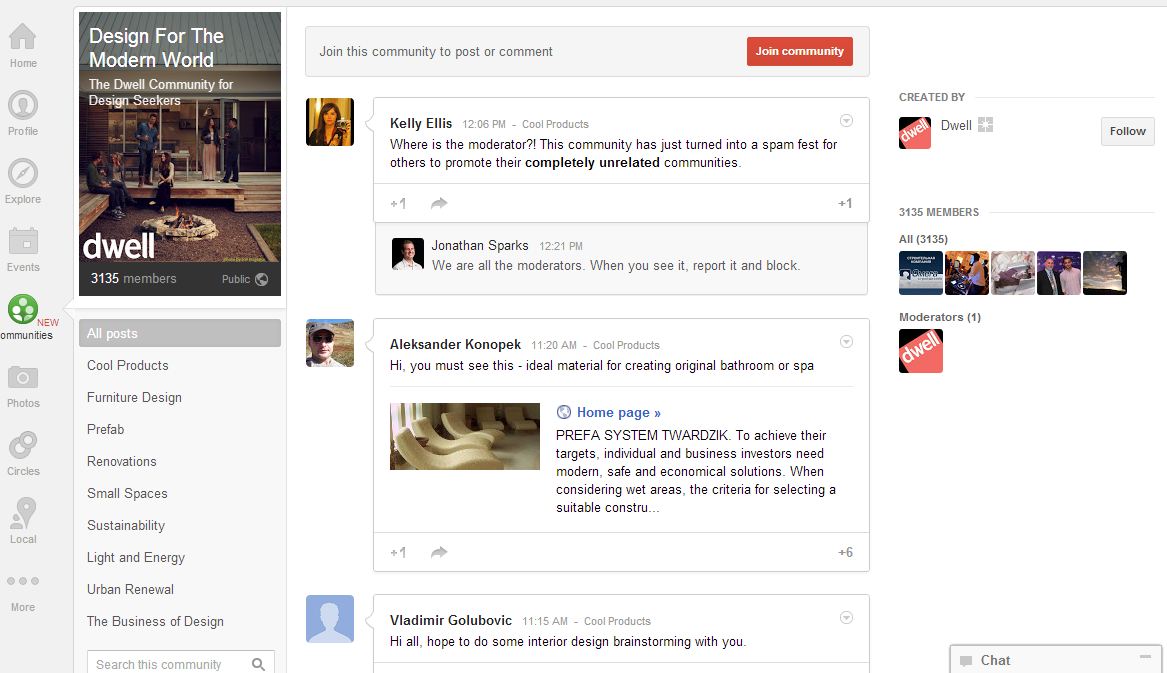
Task: Click the Join community button
Action: (799, 49)
